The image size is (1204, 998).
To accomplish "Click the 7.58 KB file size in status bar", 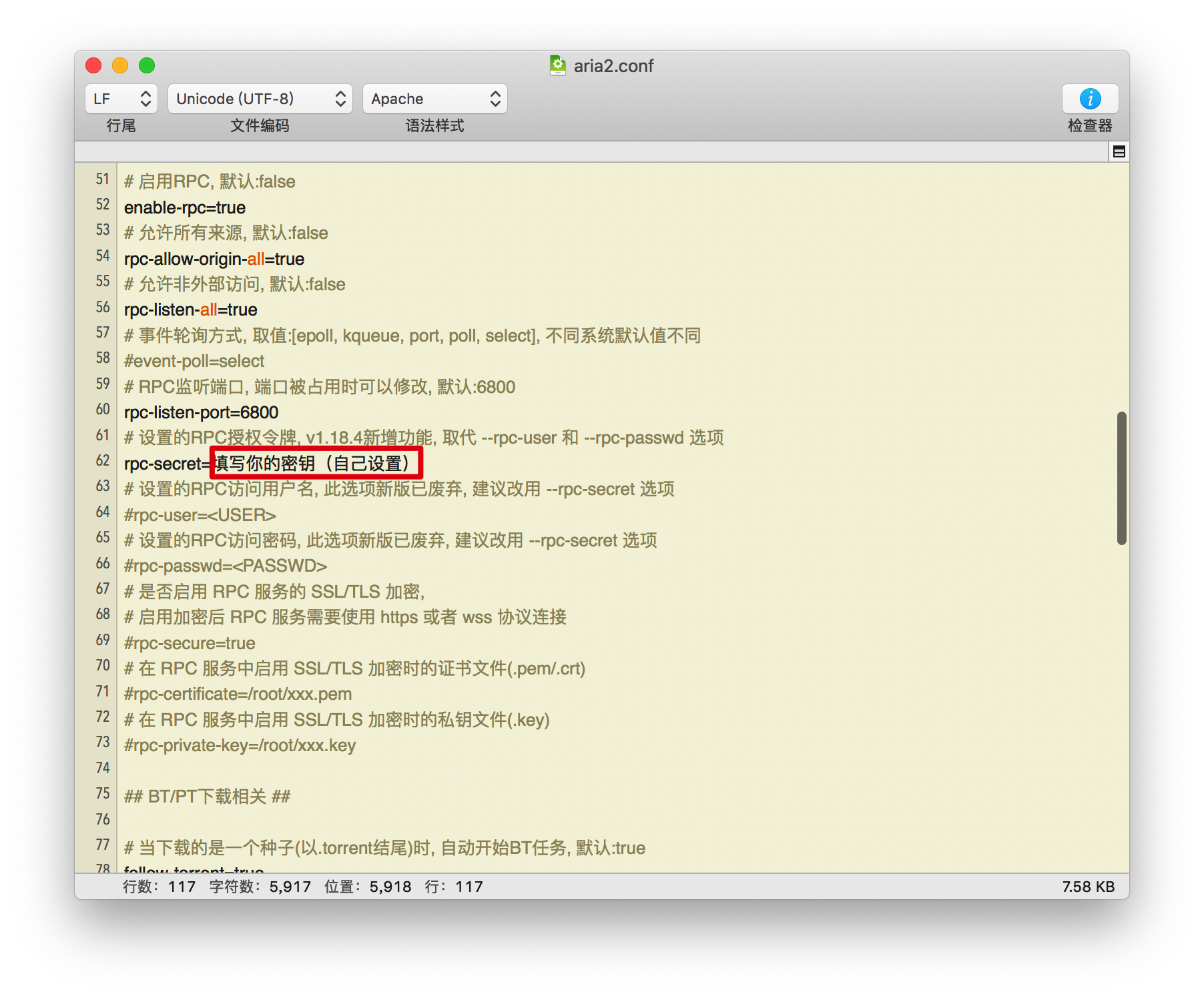I will (x=1089, y=887).
